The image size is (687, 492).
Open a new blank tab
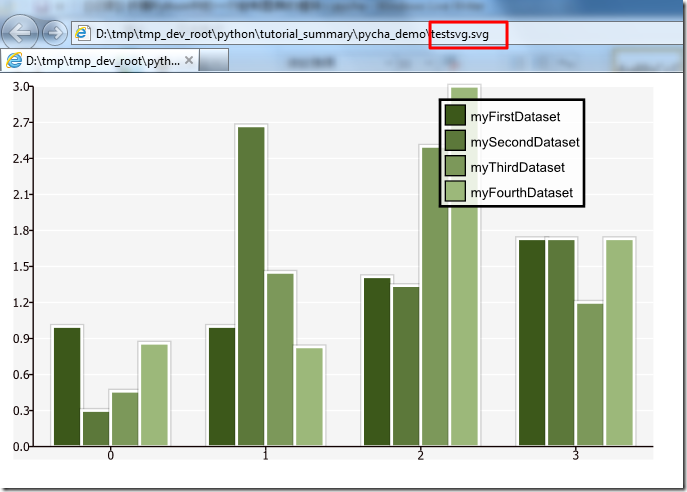[213, 60]
